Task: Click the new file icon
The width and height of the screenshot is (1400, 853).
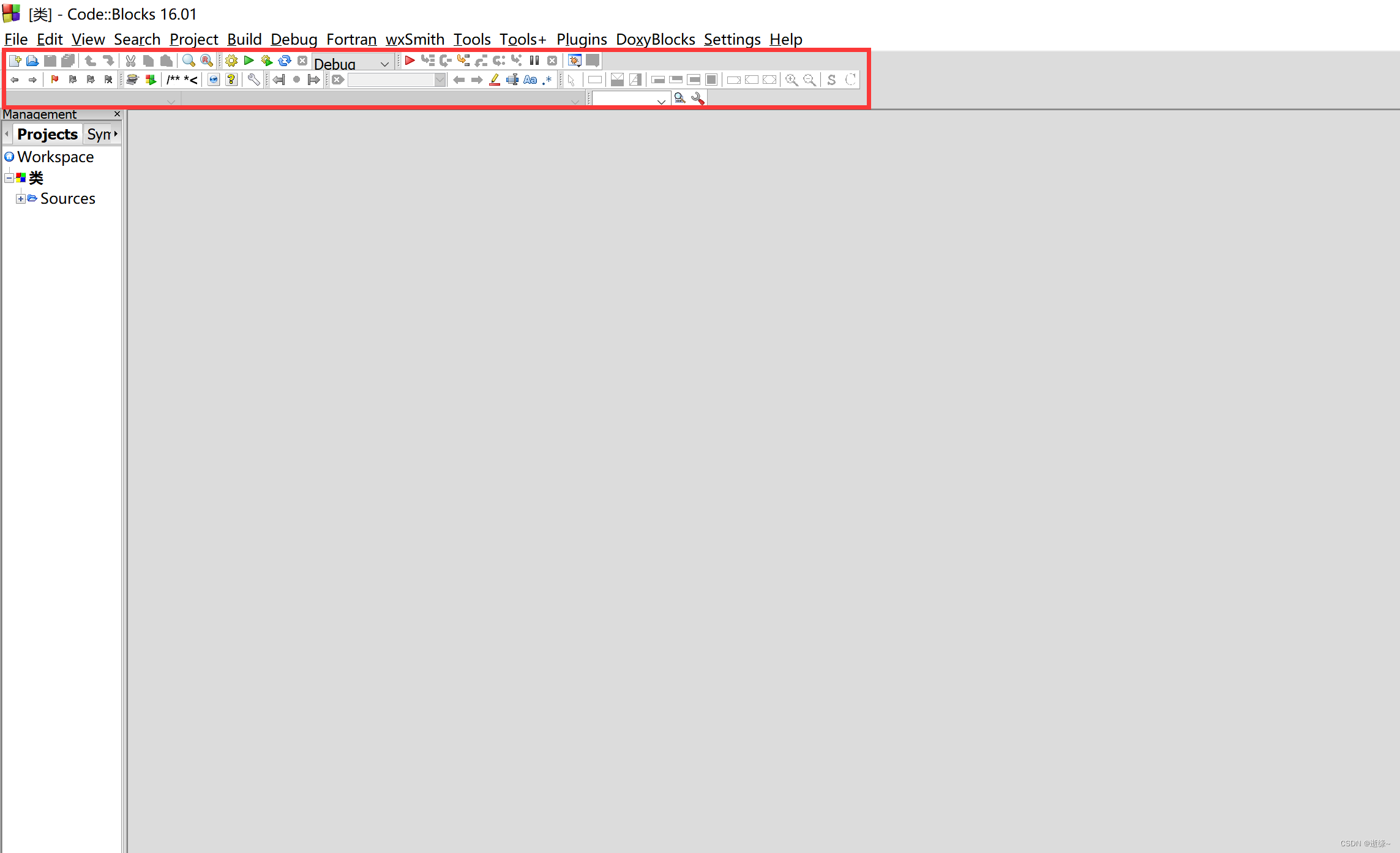Action: (x=15, y=61)
